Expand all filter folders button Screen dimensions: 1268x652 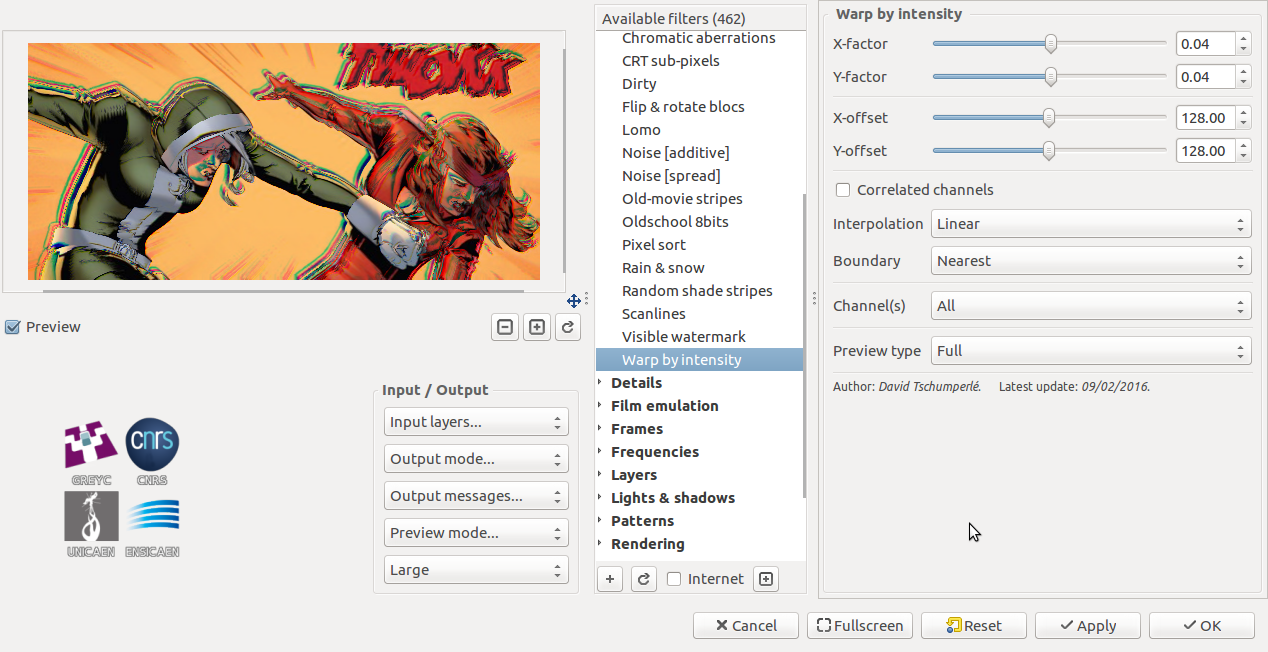pyautogui.click(x=766, y=578)
